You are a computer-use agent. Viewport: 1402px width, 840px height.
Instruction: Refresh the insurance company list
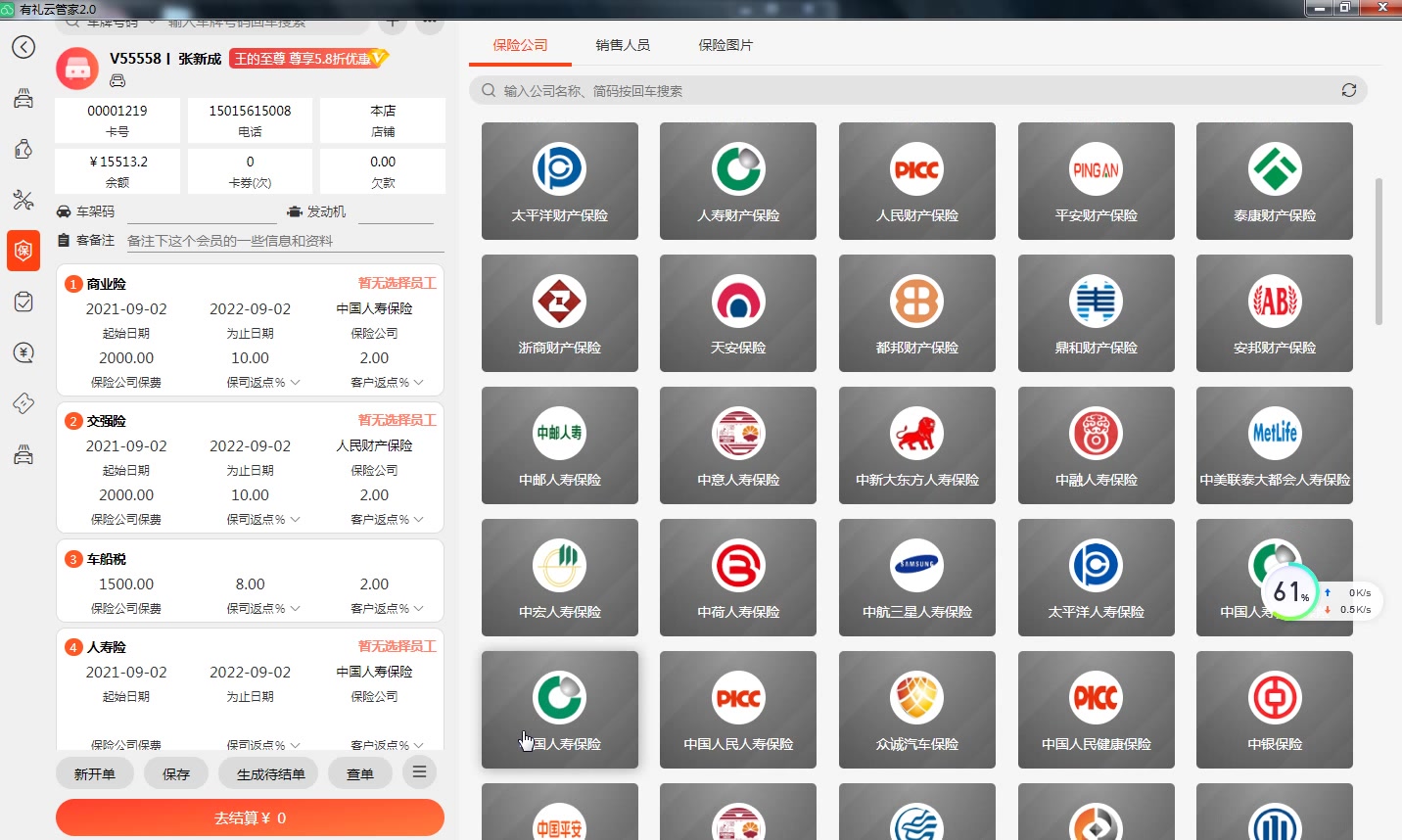(1349, 90)
